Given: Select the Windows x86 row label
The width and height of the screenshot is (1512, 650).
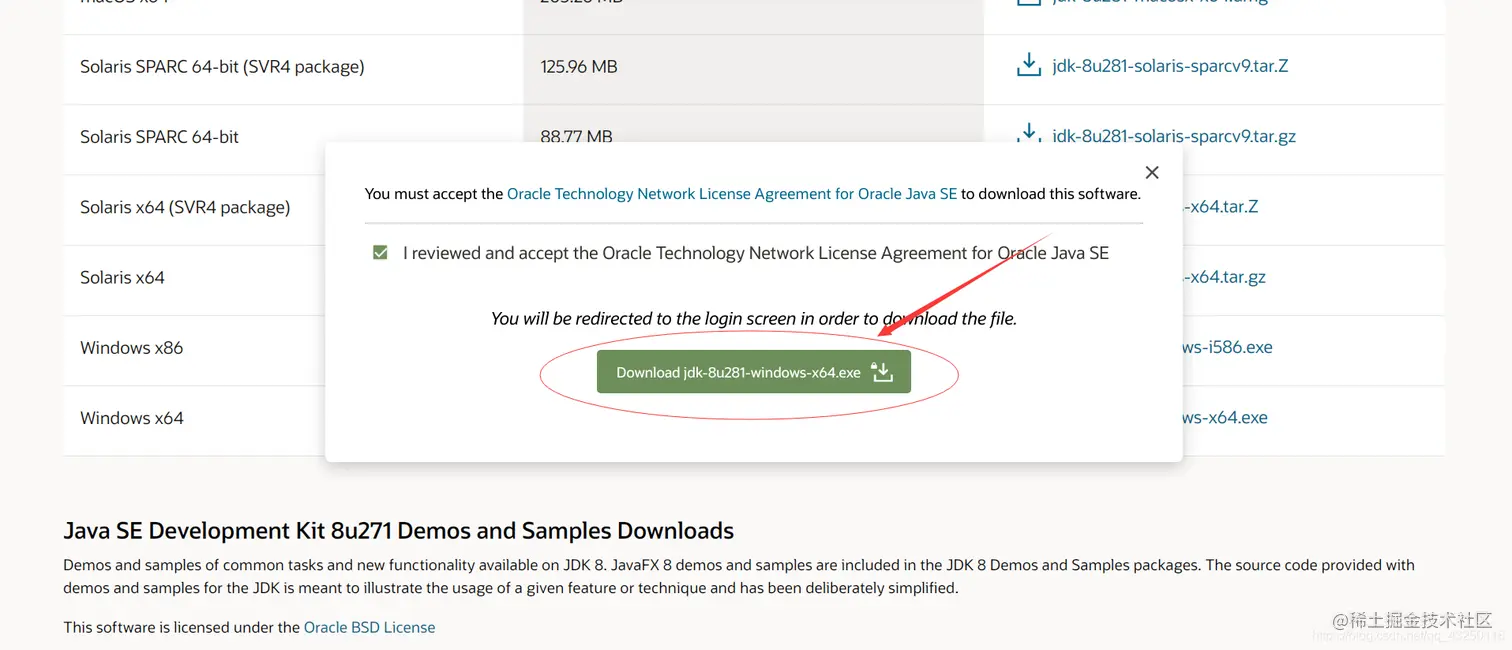Looking at the screenshot, I should (132, 348).
